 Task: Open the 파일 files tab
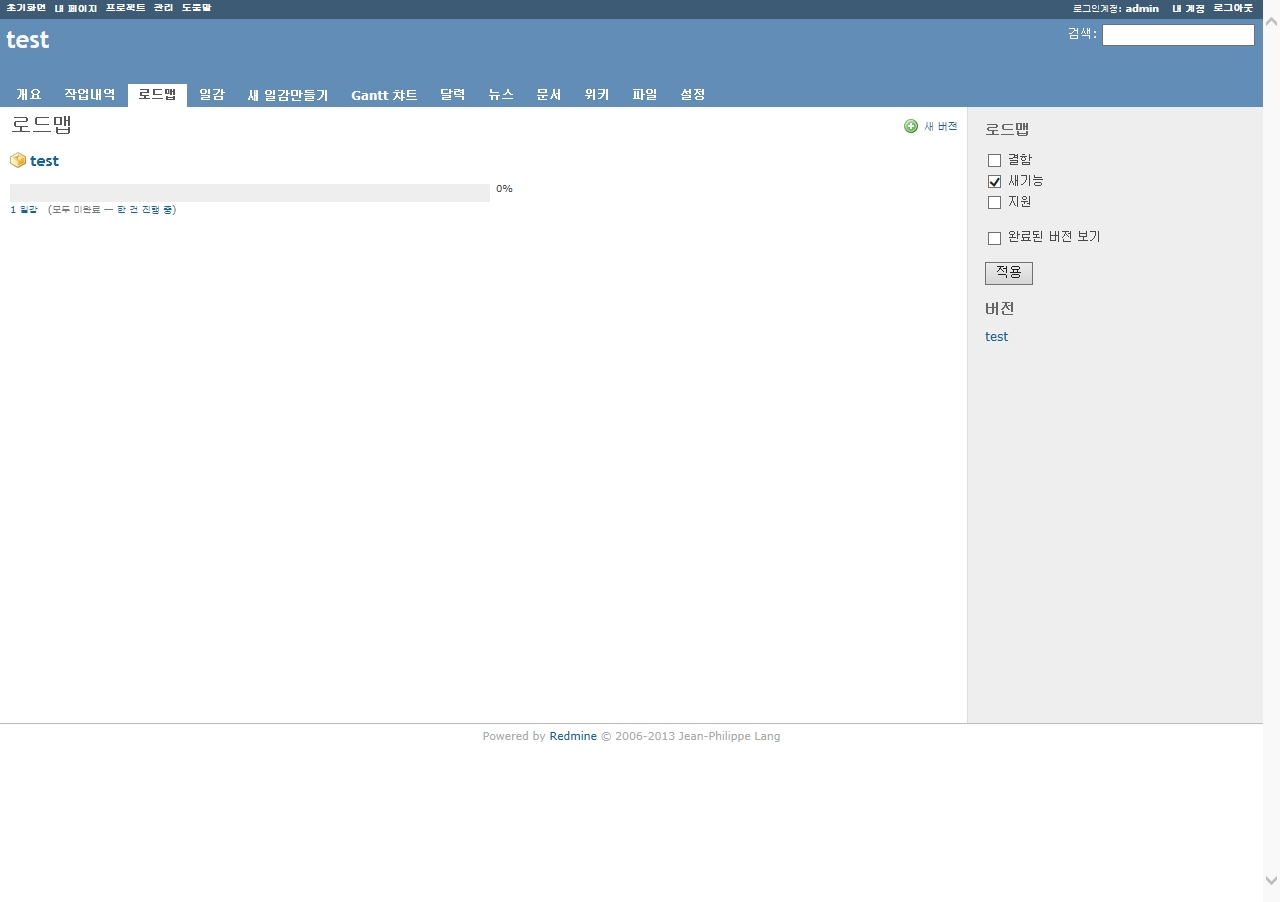(645, 95)
